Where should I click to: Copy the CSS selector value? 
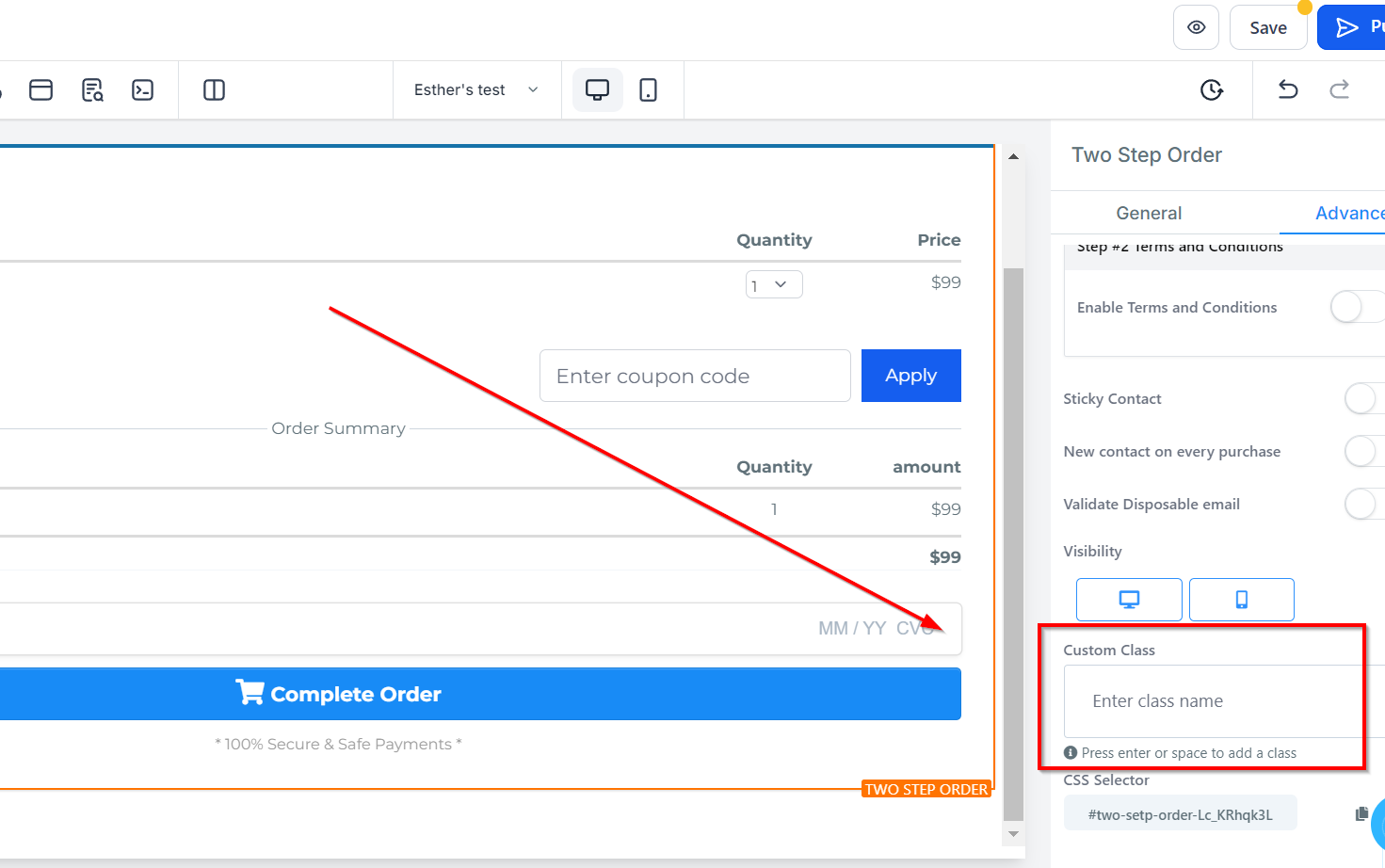(1361, 813)
